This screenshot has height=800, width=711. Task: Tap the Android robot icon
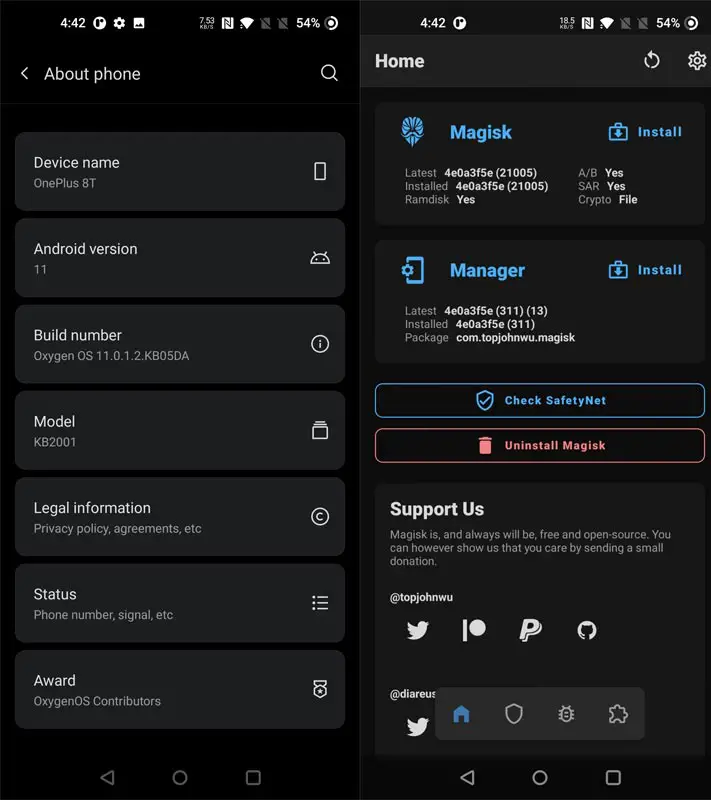click(x=320, y=258)
